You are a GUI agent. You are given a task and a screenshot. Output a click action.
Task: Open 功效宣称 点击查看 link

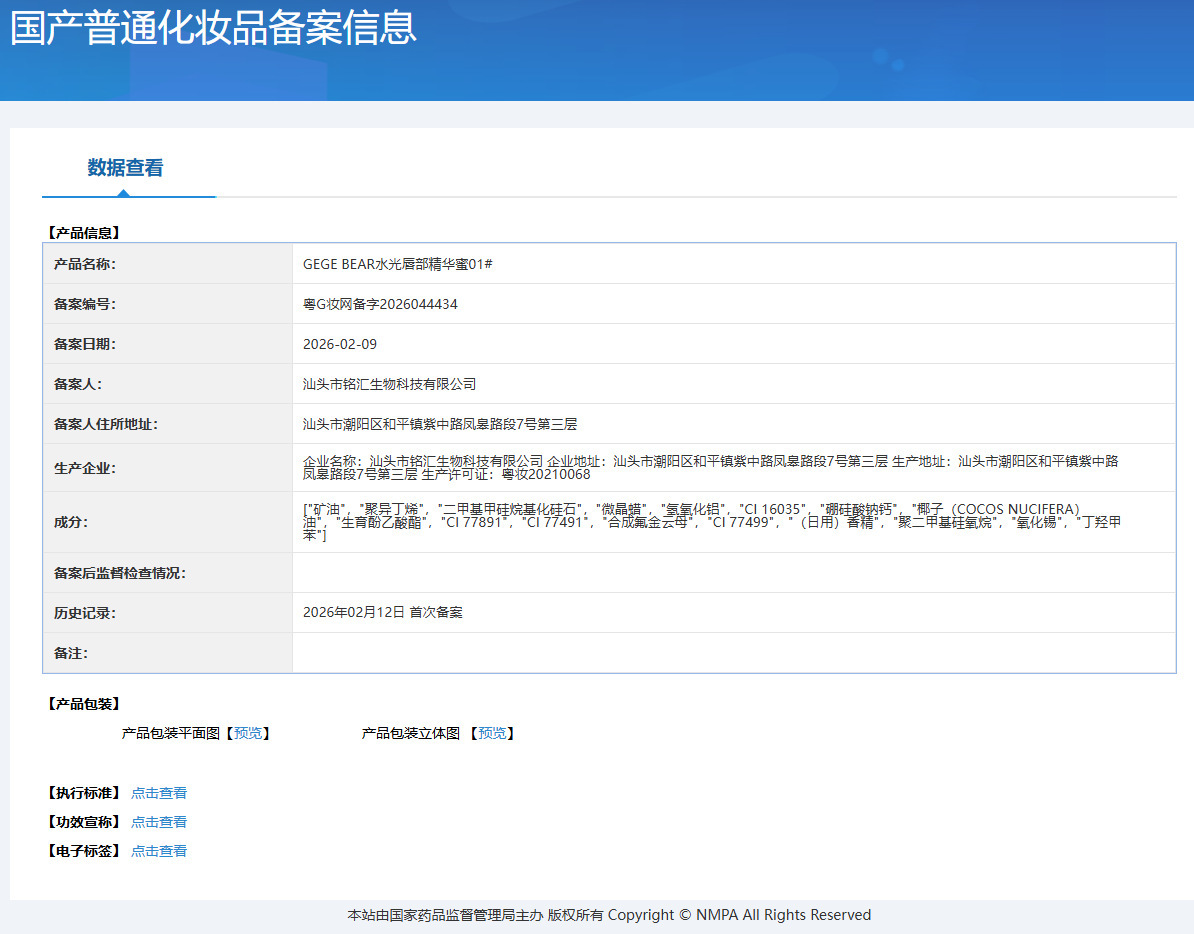(158, 822)
